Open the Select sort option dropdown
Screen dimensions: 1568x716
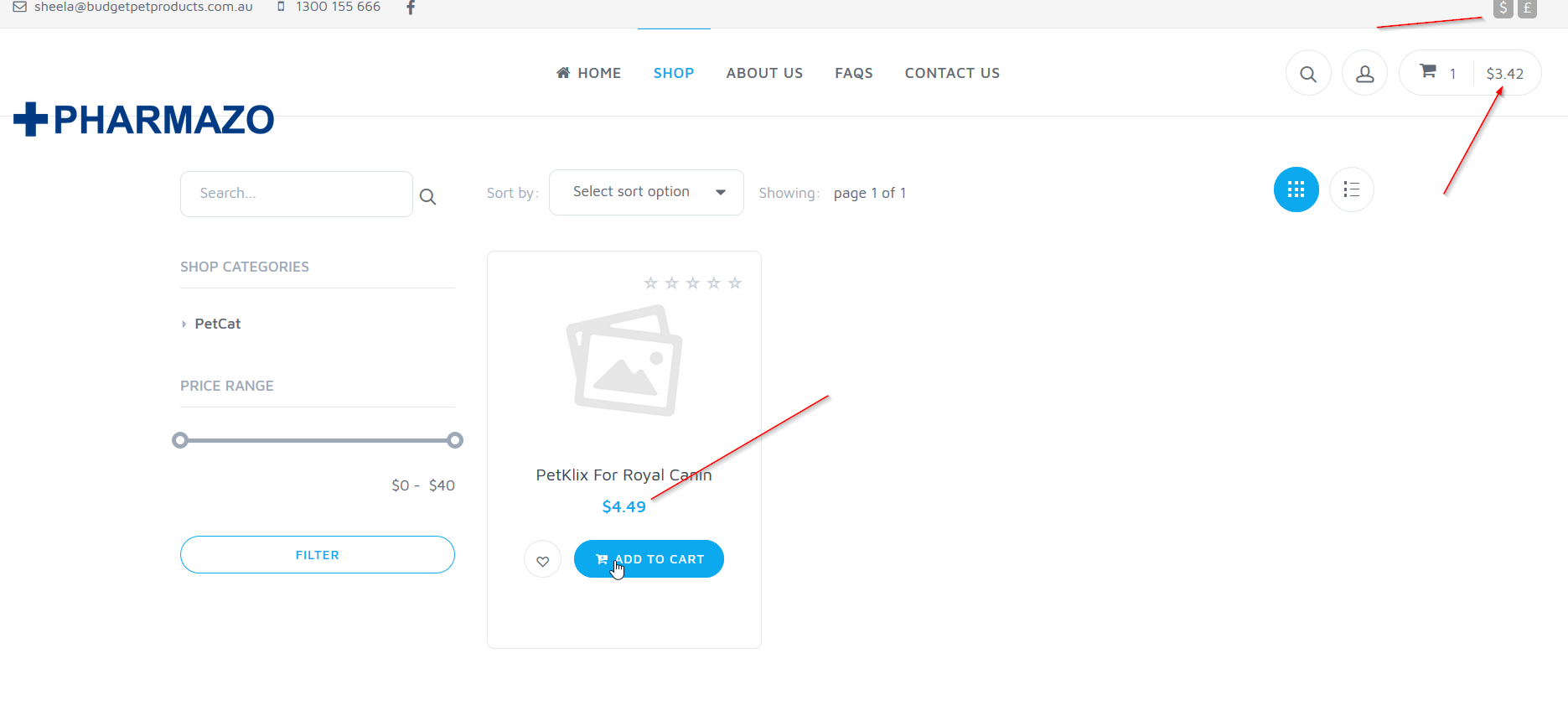[646, 192]
